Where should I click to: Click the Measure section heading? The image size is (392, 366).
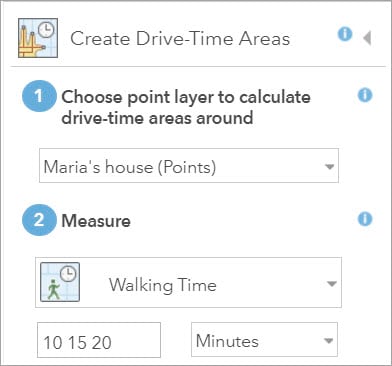click(96, 221)
